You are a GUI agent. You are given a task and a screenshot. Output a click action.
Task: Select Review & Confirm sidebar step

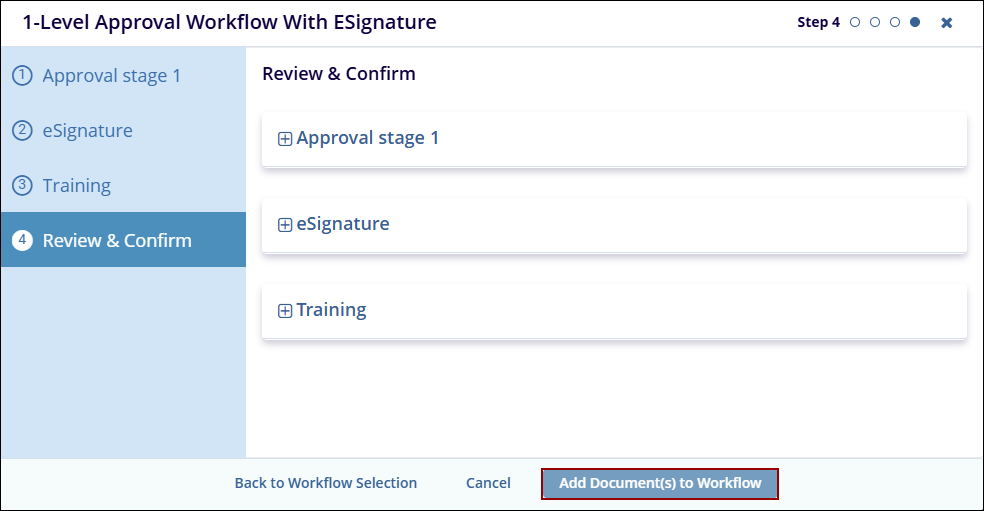[117, 241]
